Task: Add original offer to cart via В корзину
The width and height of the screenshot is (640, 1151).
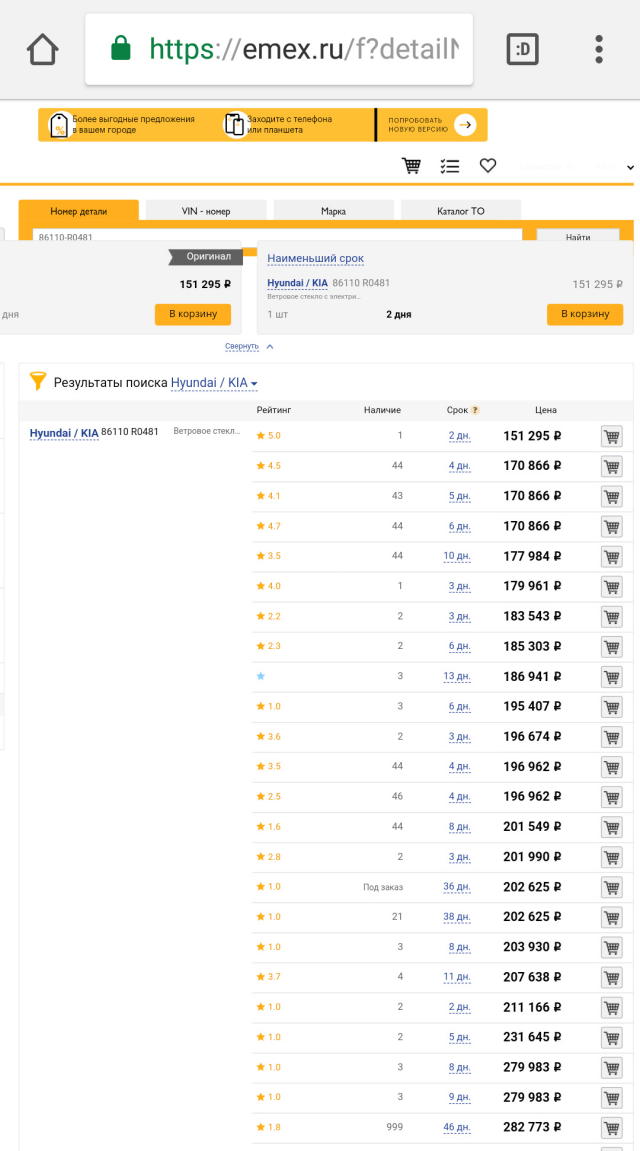Action: [193, 314]
